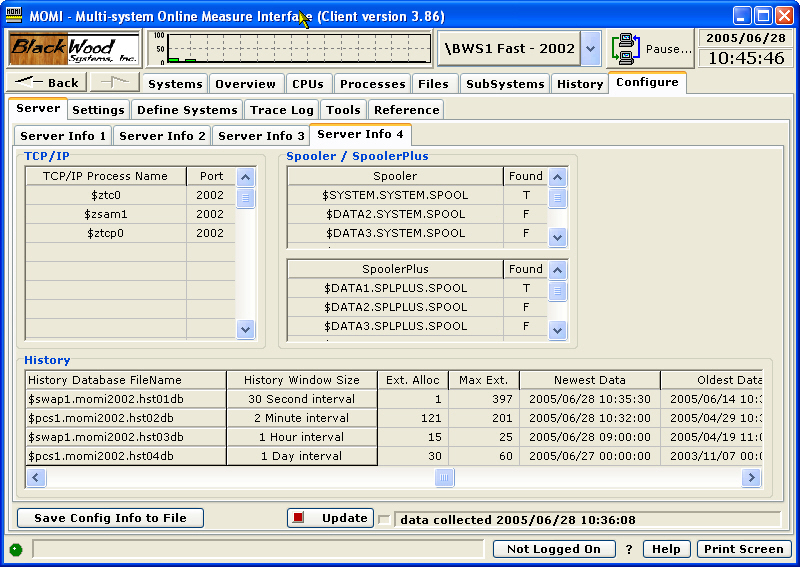800x567 pixels.
Task: Toggle the checkbox beside data collected
Action: click(x=384, y=520)
